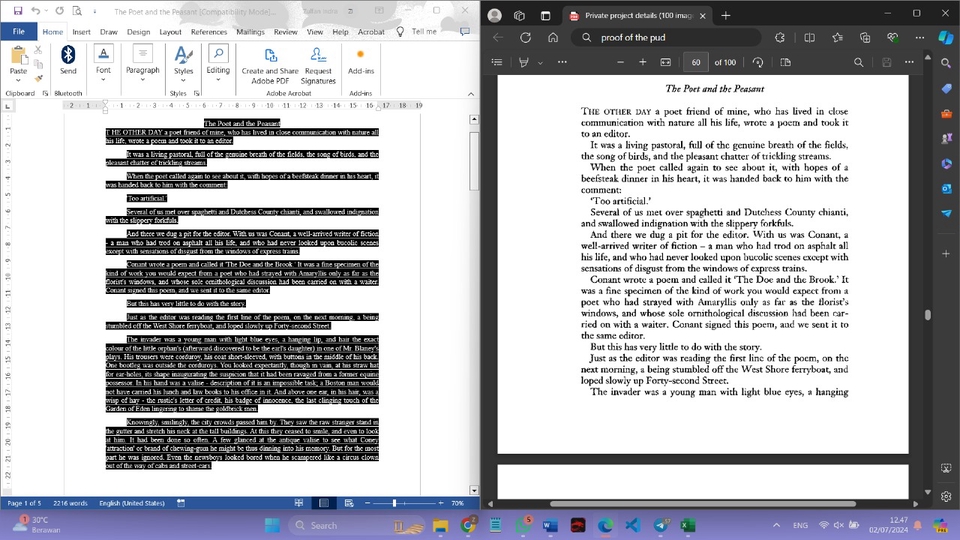This screenshot has width=960, height=540.
Task: Open Edge Workspaces icon
Action: pyautogui.click(x=519, y=16)
